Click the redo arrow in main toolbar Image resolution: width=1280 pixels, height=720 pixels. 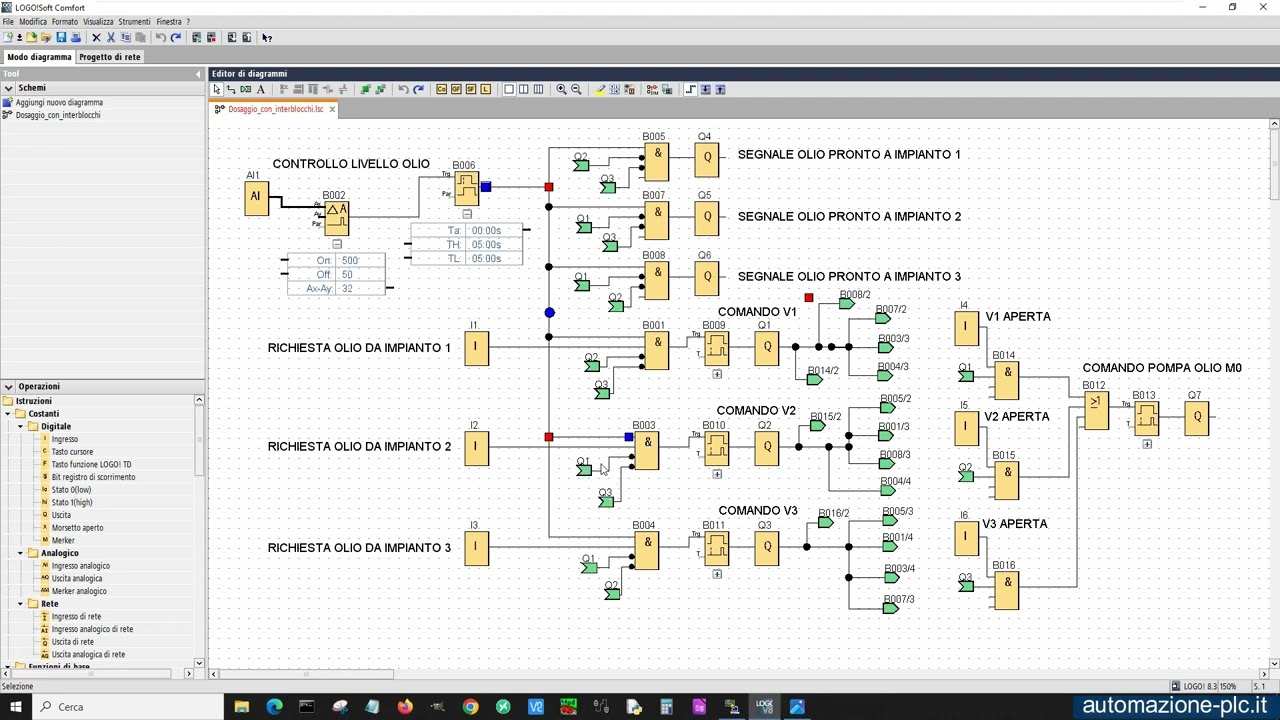coord(176,37)
